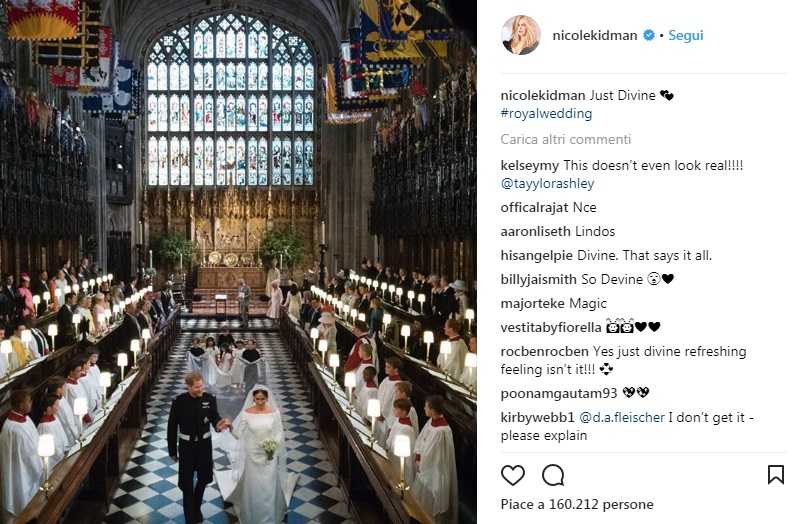Open aaronliseth's profile from the comments
The height and width of the screenshot is (524, 793).
(534, 231)
